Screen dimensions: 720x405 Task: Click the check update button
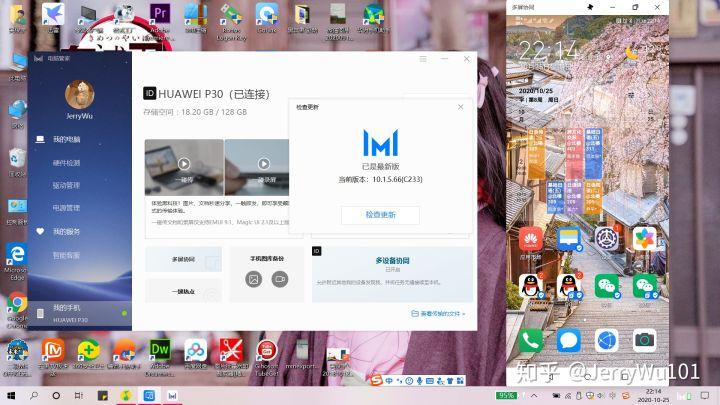pyautogui.click(x=380, y=215)
